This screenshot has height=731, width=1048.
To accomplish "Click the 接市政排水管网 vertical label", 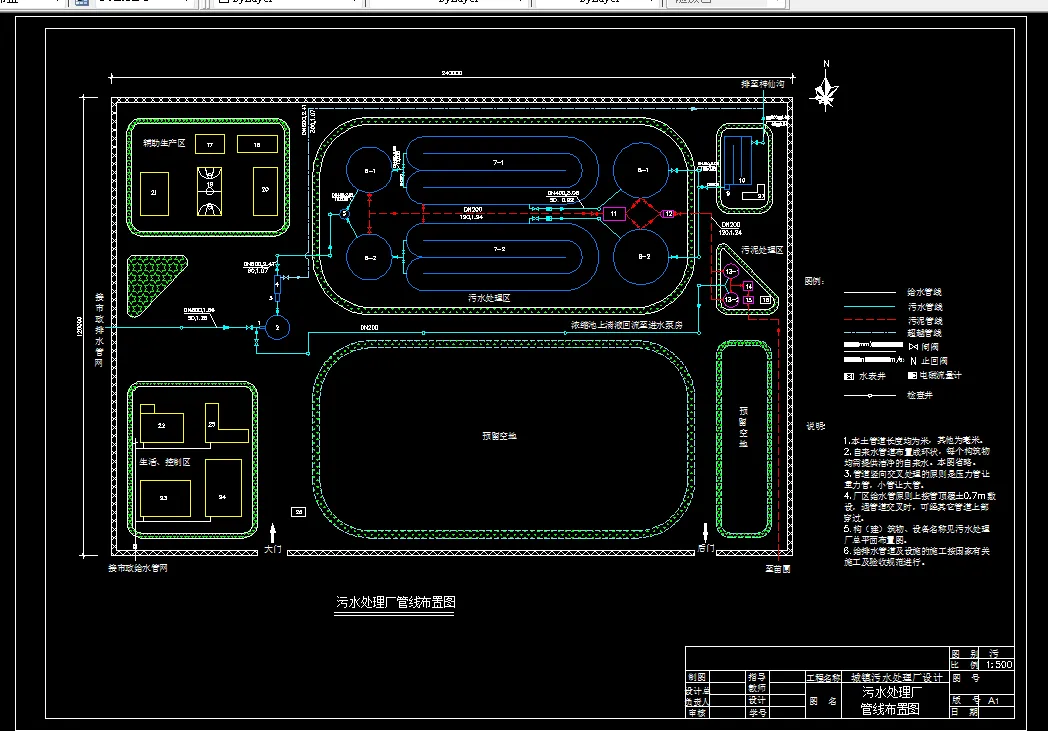I will (99, 330).
